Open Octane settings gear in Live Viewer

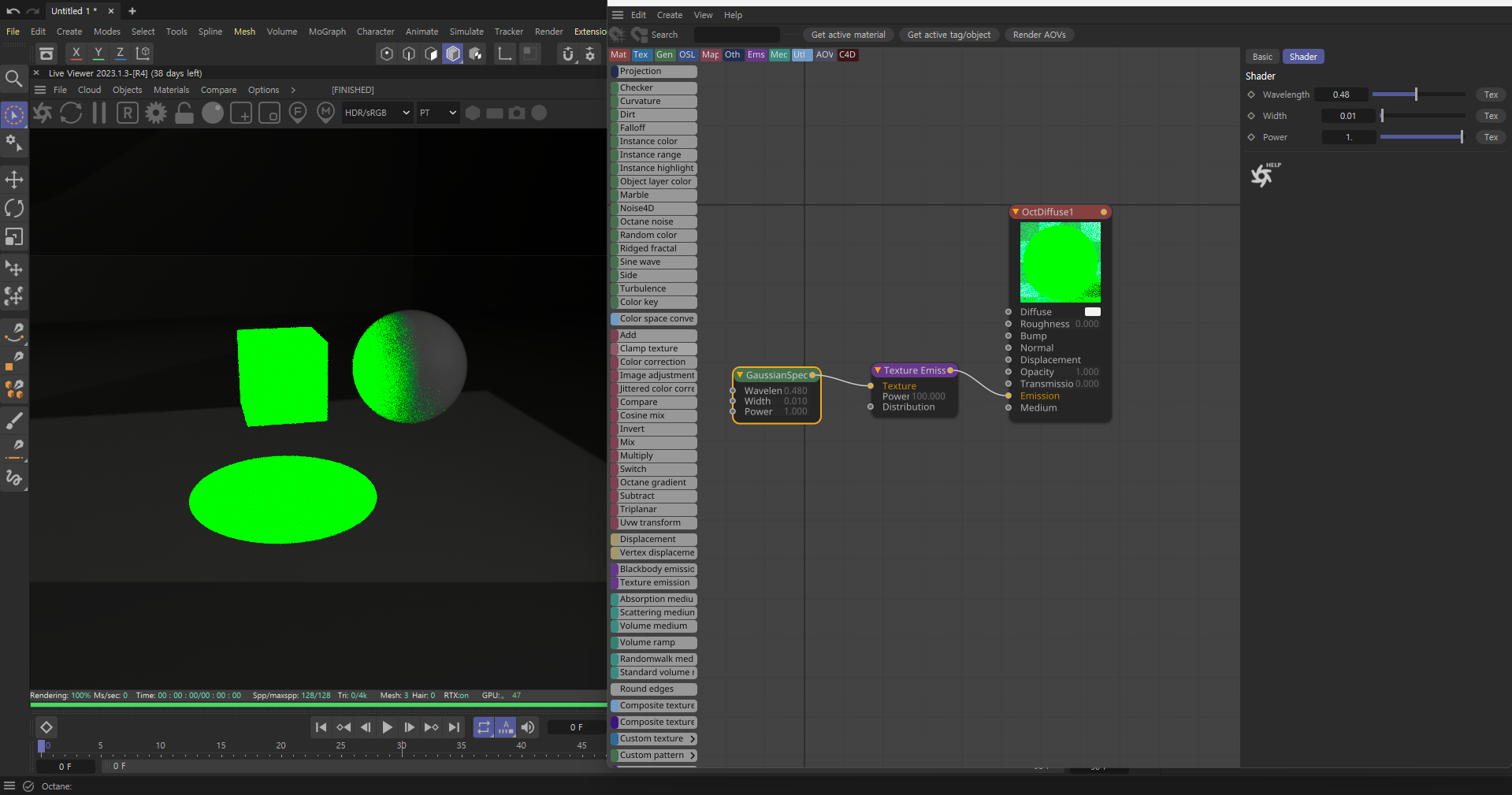click(156, 113)
